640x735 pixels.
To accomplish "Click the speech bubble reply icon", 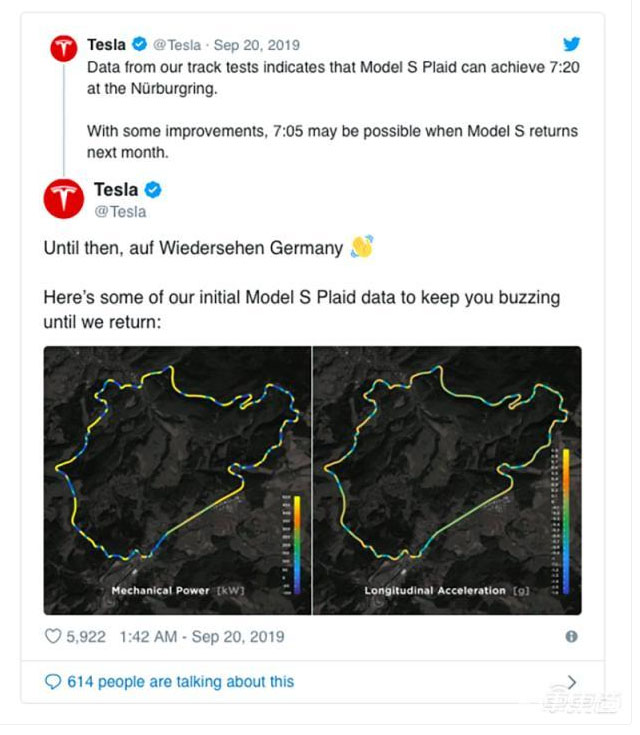I will click(x=53, y=681).
